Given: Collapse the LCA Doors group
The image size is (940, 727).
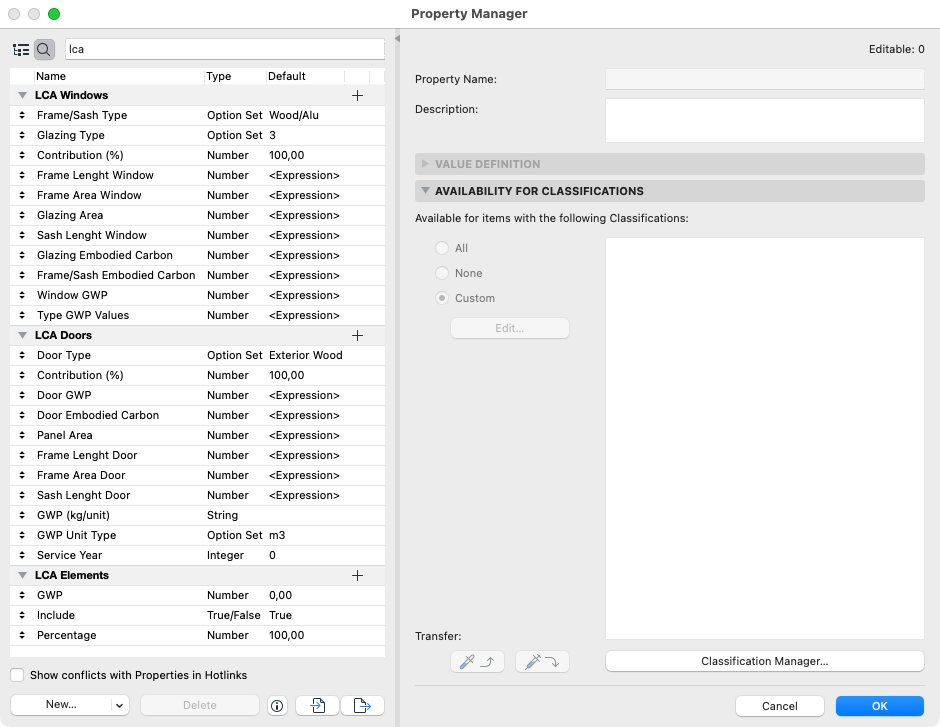Looking at the screenshot, I should click(22, 336).
